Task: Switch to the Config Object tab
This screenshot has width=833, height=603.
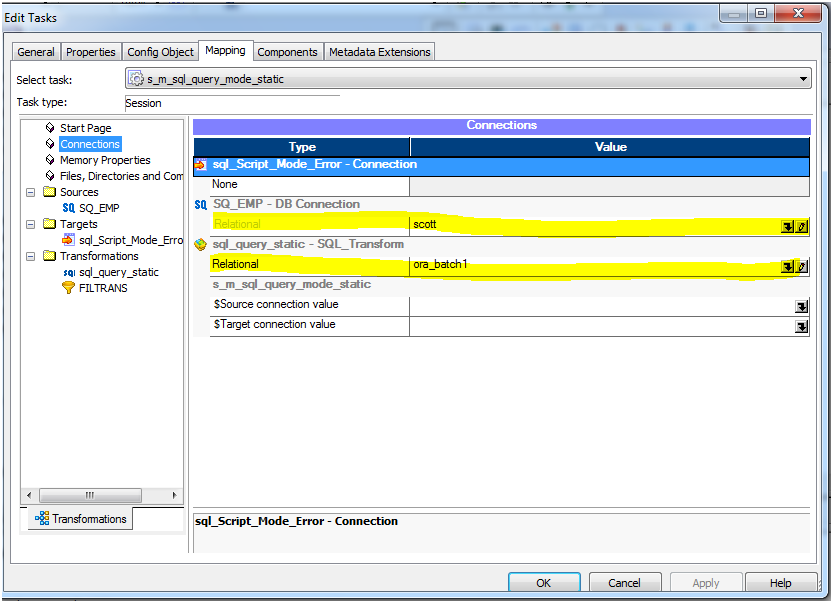Action: (x=160, y=51)
